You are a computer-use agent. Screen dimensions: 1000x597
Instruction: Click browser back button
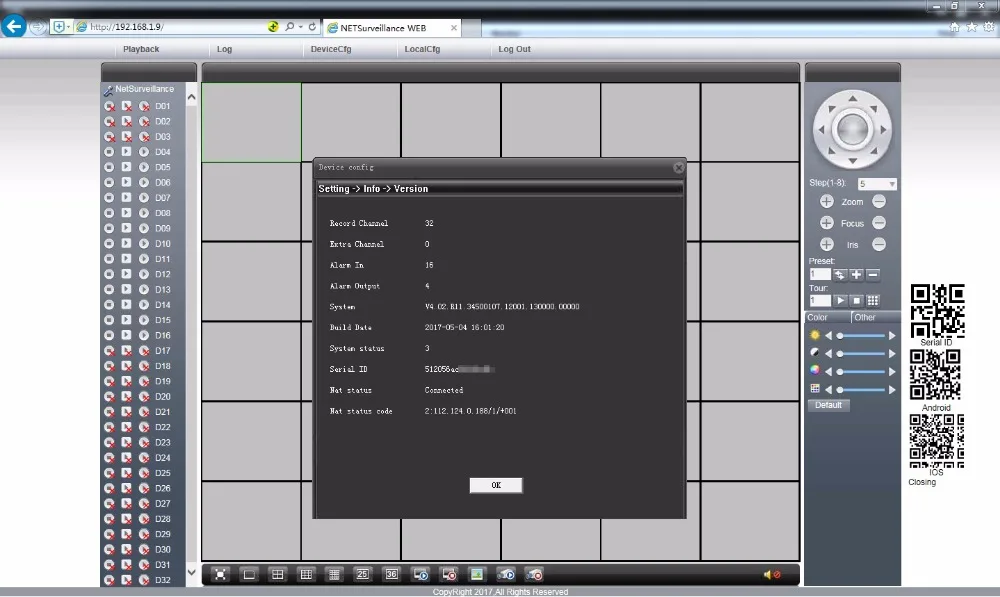coord(13,26)
